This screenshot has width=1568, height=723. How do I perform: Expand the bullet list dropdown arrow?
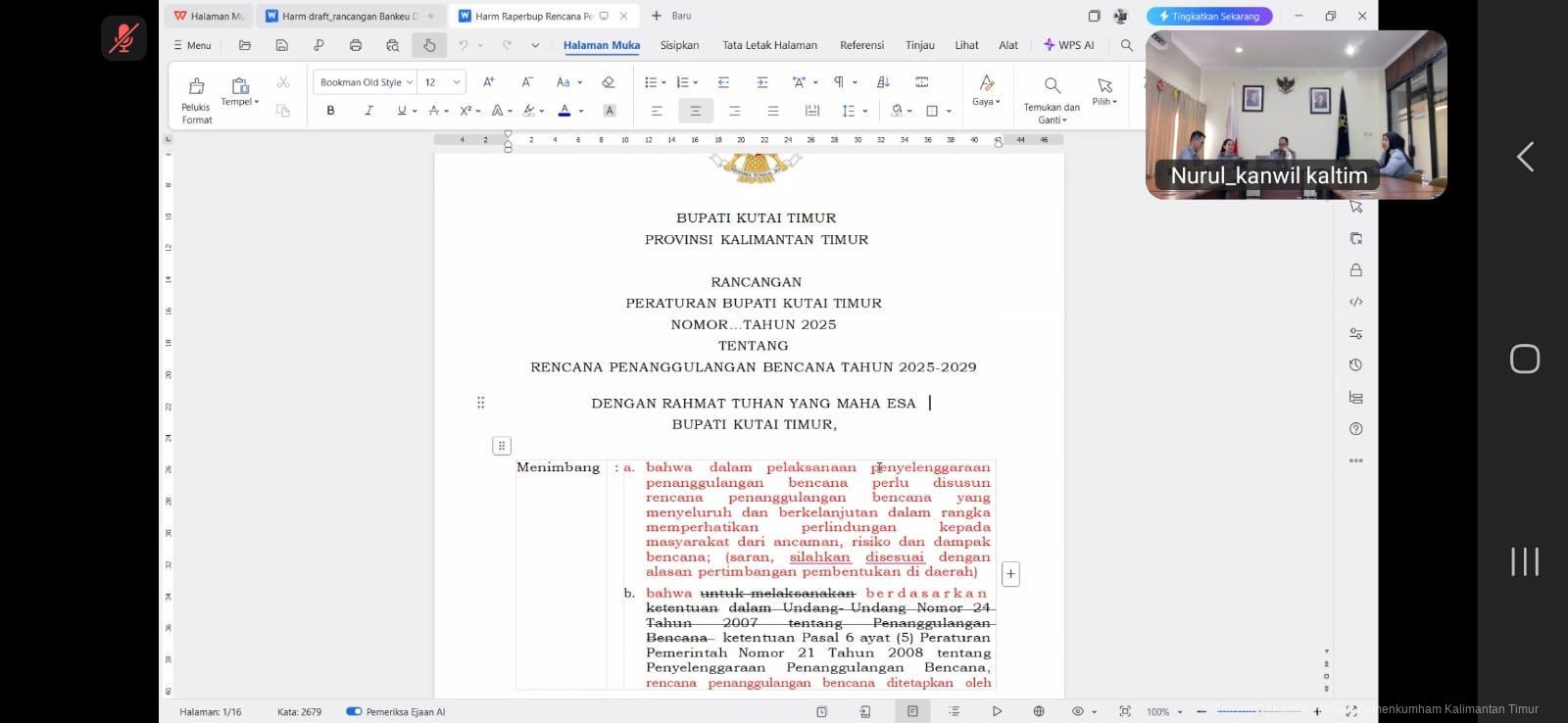(663, 82)
